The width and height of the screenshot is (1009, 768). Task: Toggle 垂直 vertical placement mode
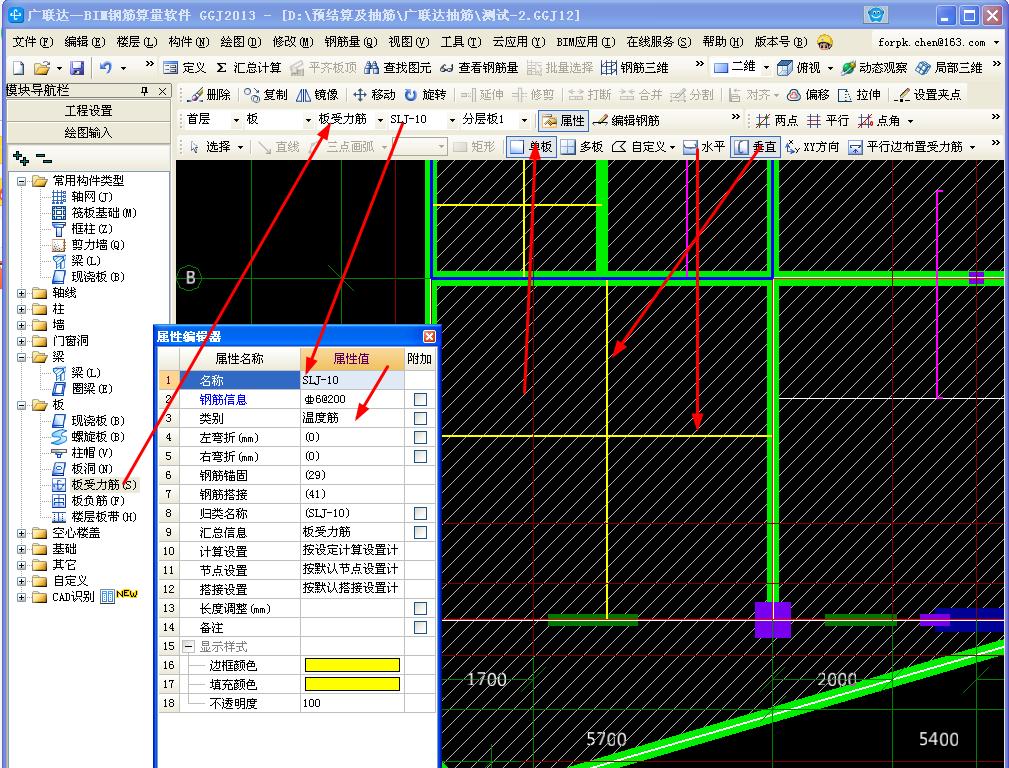(755, 147)
